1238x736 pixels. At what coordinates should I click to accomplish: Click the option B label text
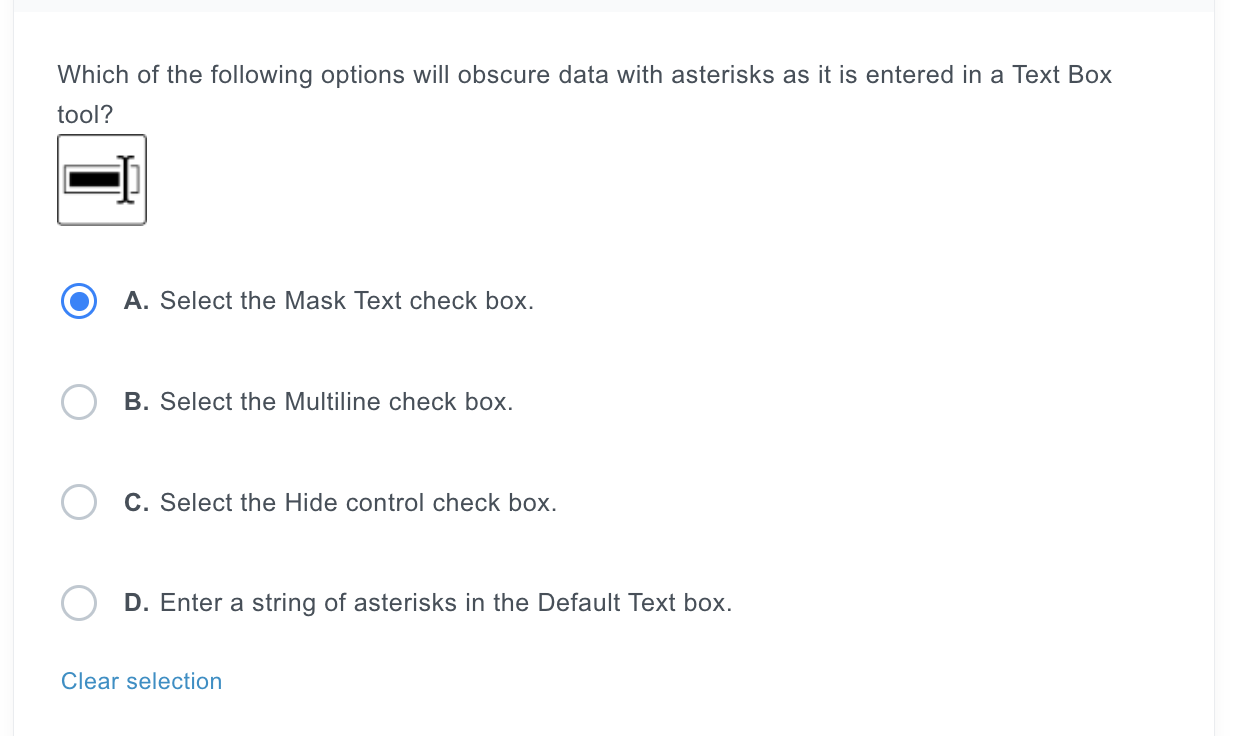336,402
